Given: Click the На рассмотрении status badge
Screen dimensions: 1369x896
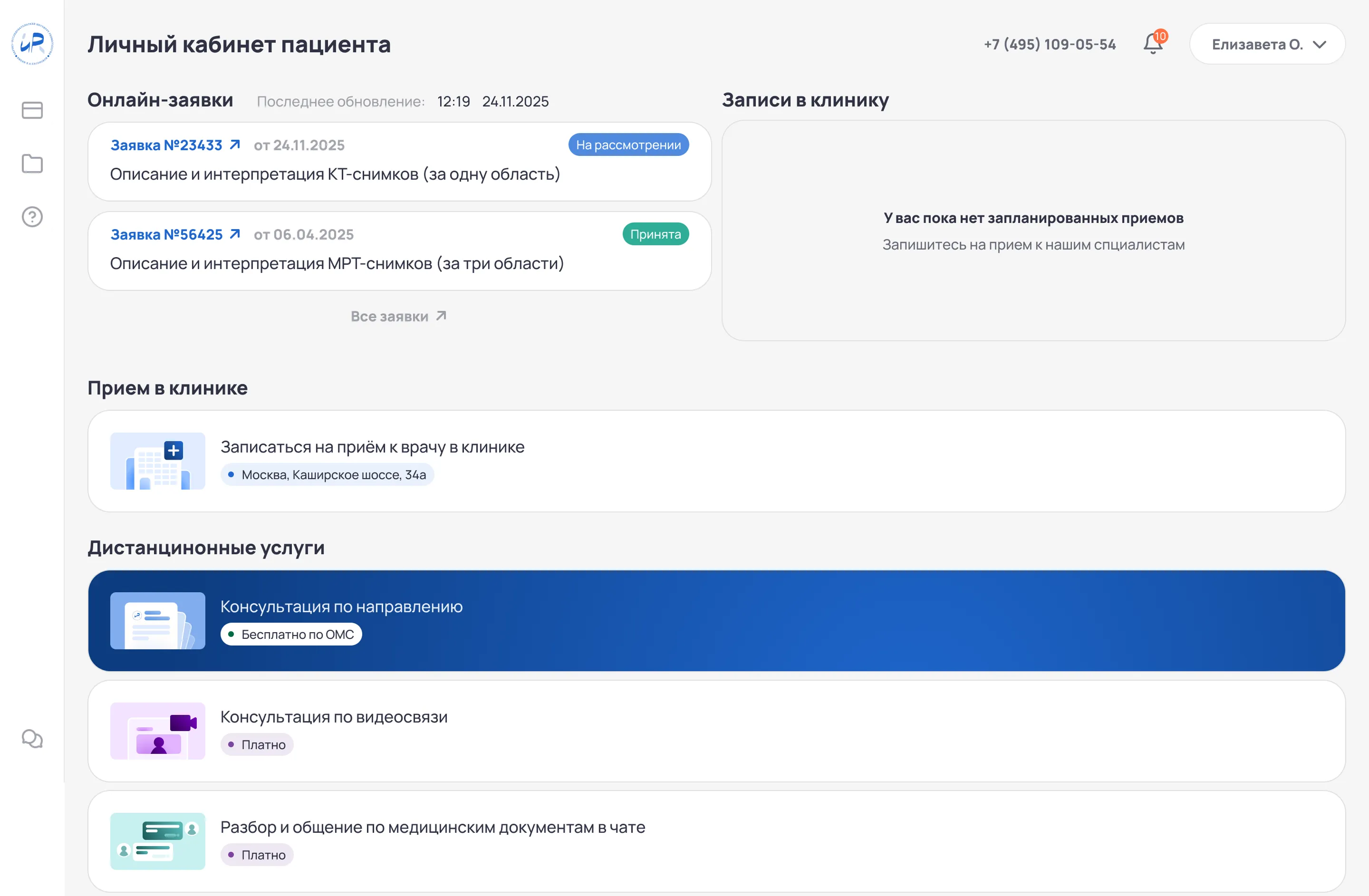Looking at the screenshot, I should pos(628,145).
